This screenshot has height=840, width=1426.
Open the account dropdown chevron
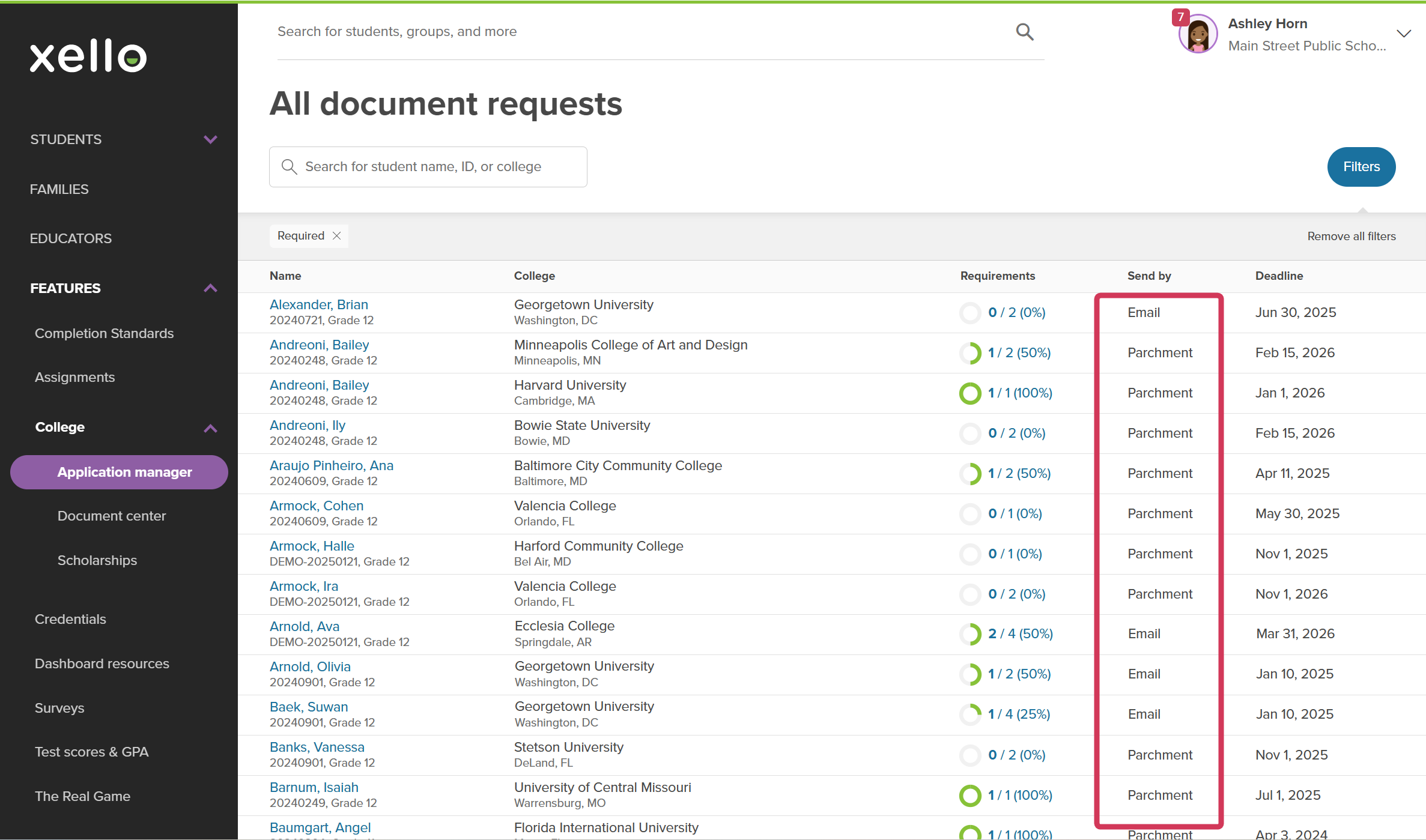point(1404,34)
